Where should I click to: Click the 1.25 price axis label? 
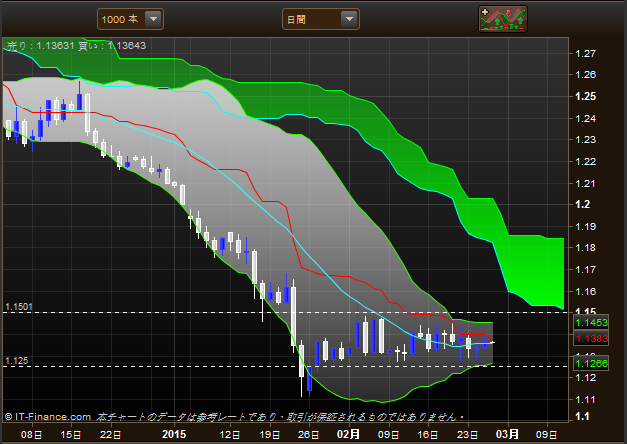click(x=585, y=96)
